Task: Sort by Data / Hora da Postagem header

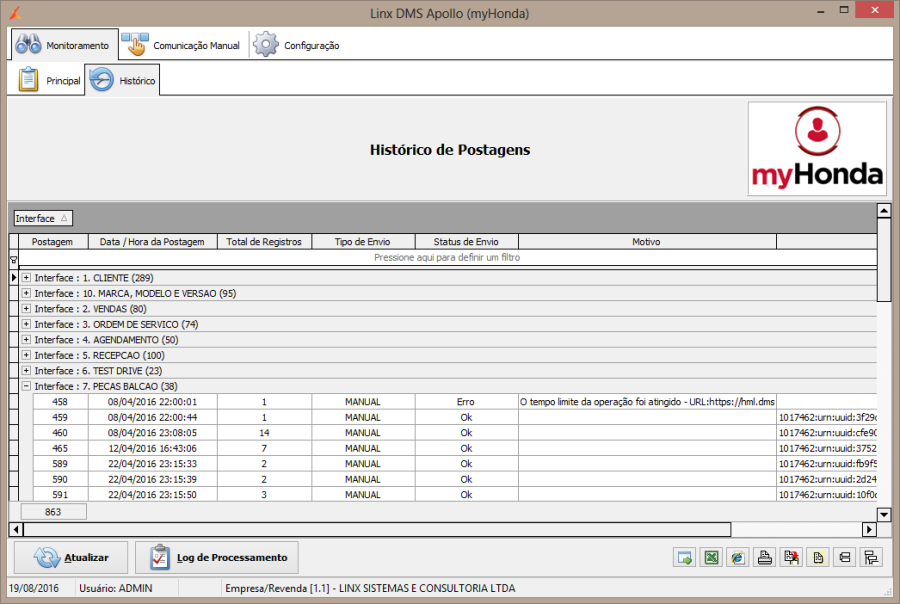Action: [152, 242]
